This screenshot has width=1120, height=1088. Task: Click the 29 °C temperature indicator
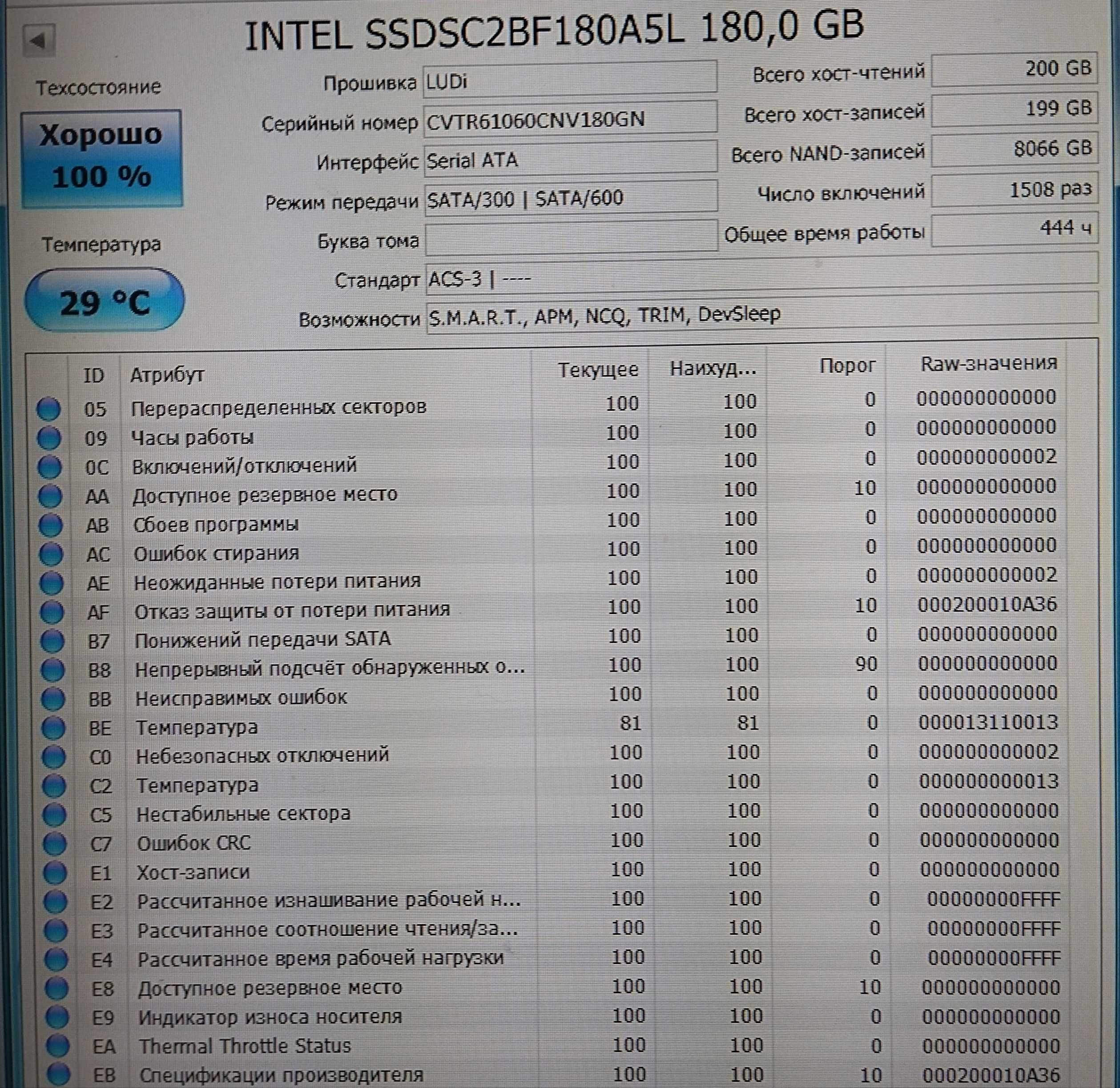click(x=104, y=299)
